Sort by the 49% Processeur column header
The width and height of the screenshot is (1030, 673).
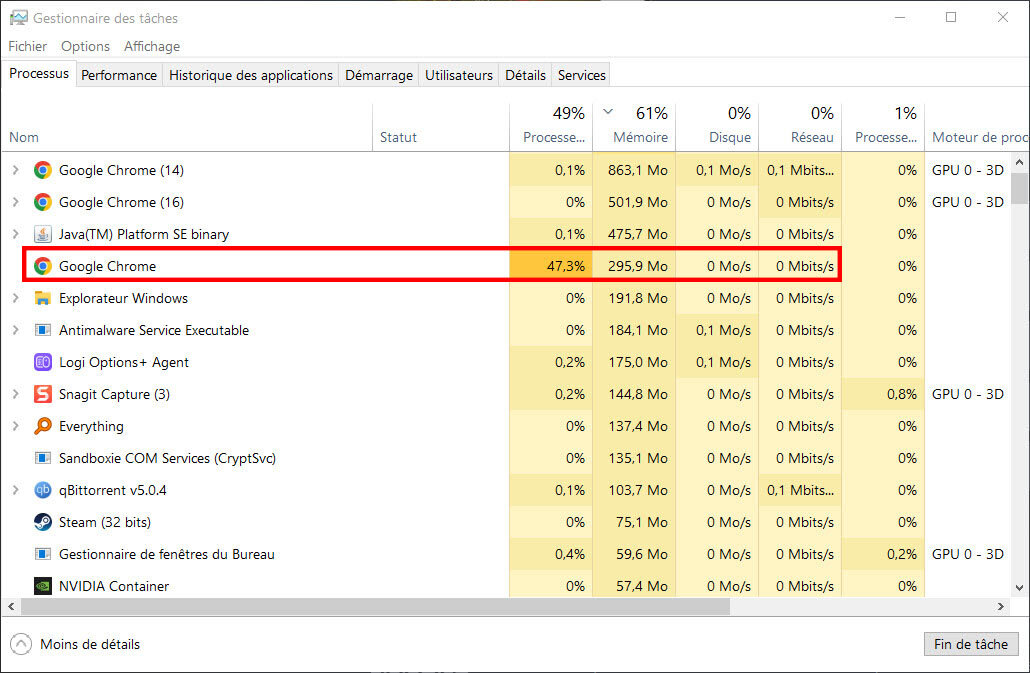coord(551,127)
